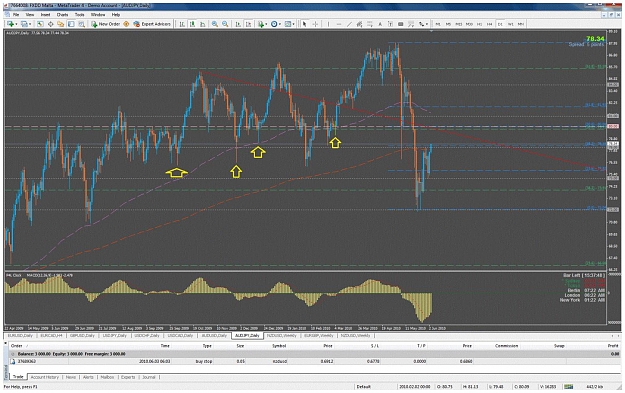The image size is (625, 393).
Task: Switch to the M15 timeframe
Action: coord(459,24)
